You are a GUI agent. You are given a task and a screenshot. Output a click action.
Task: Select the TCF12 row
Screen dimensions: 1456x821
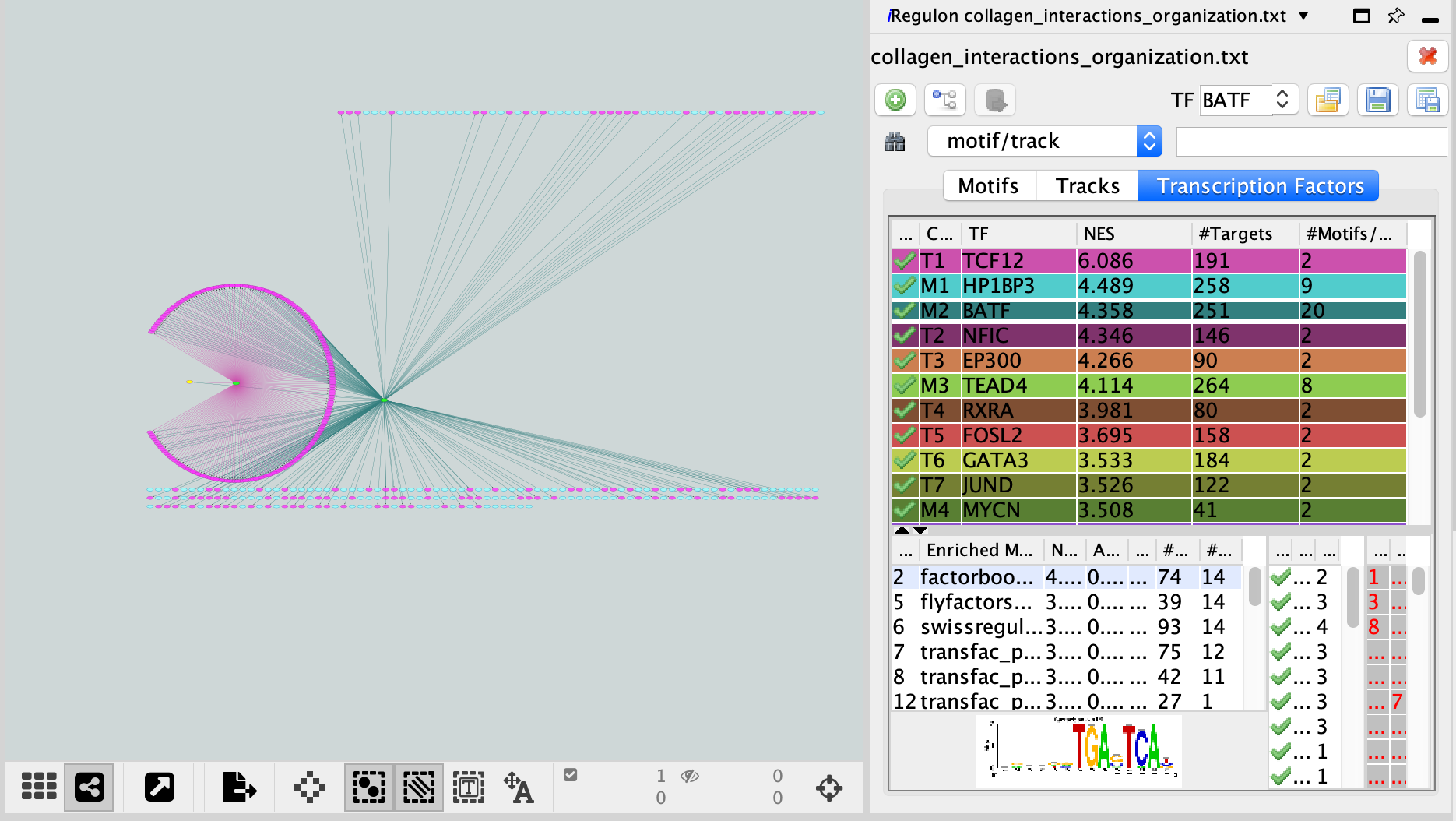[x=1149, y=260]
